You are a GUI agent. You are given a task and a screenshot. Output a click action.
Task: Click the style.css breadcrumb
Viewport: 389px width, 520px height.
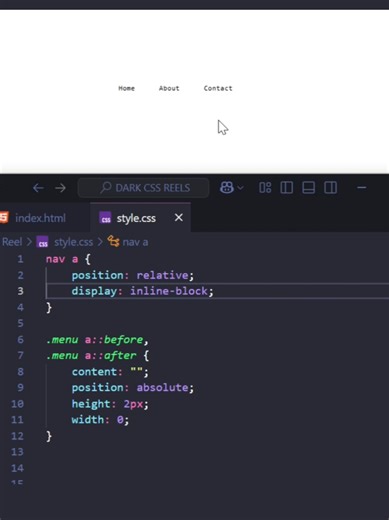point(74,242)
